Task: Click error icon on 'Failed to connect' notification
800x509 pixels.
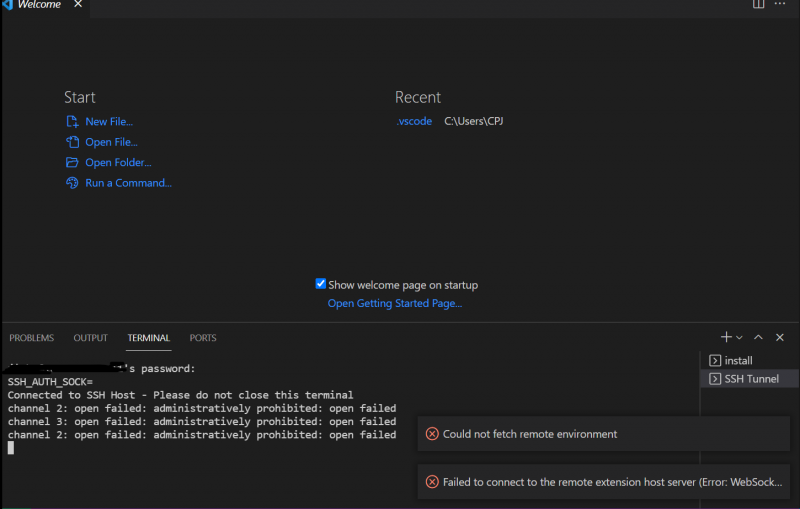Action: 432,482
